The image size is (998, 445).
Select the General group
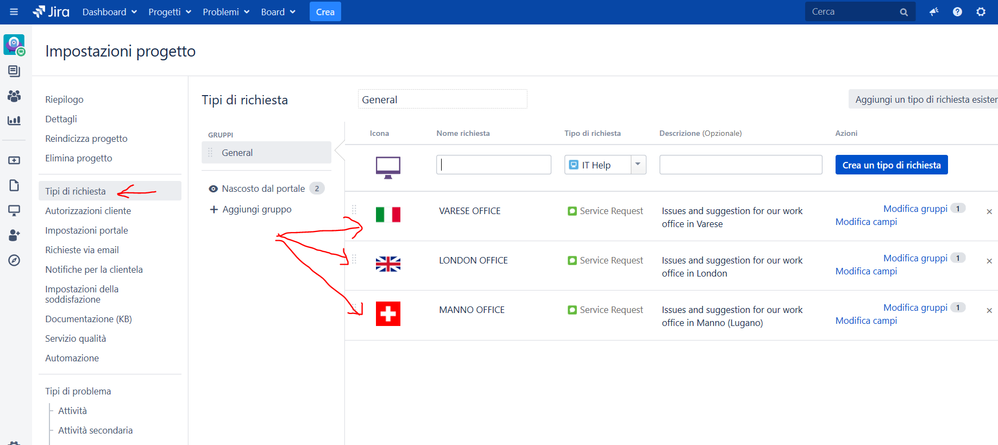coord(267,153)
